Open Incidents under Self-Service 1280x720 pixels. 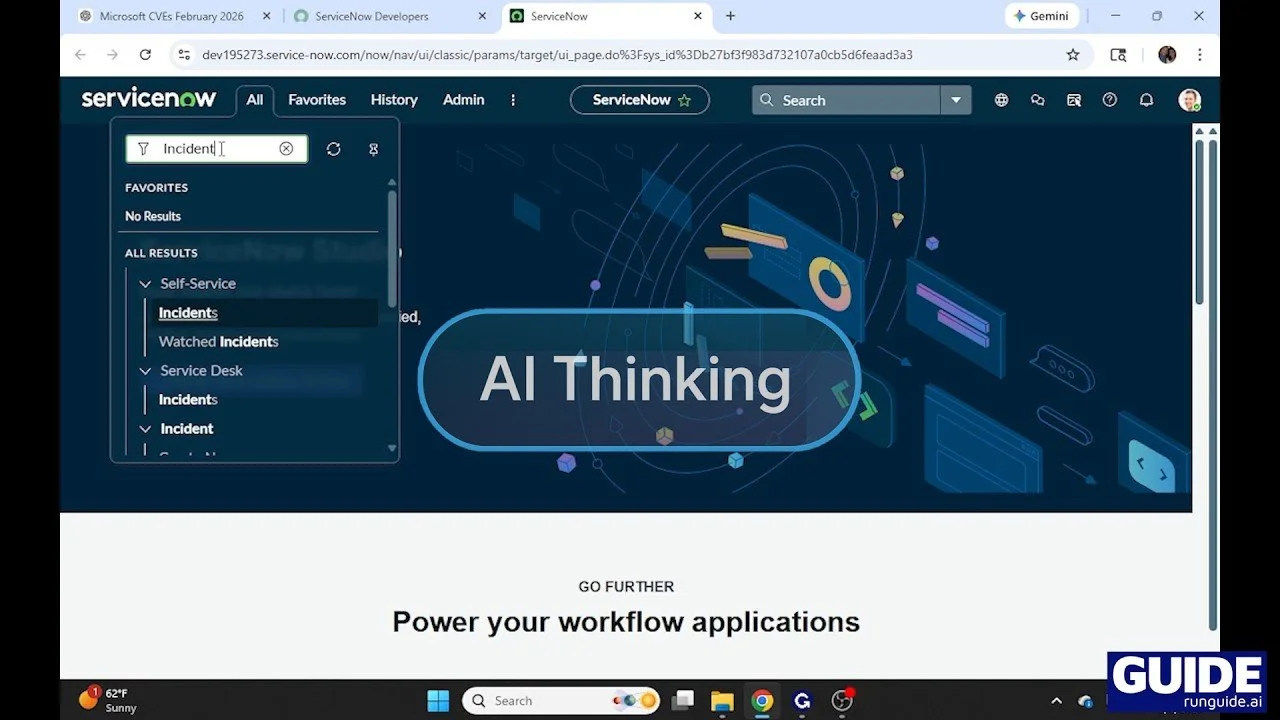(x=188, y=313)
